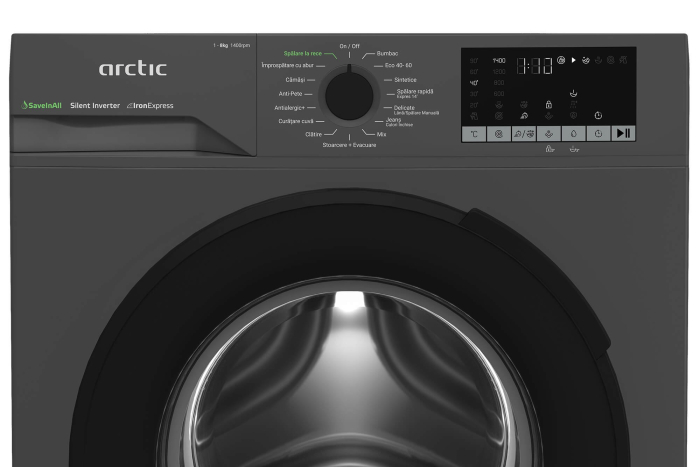700x467 pixels.
Task: Click the dim rinse icon in top row
Action: point(598,60)
